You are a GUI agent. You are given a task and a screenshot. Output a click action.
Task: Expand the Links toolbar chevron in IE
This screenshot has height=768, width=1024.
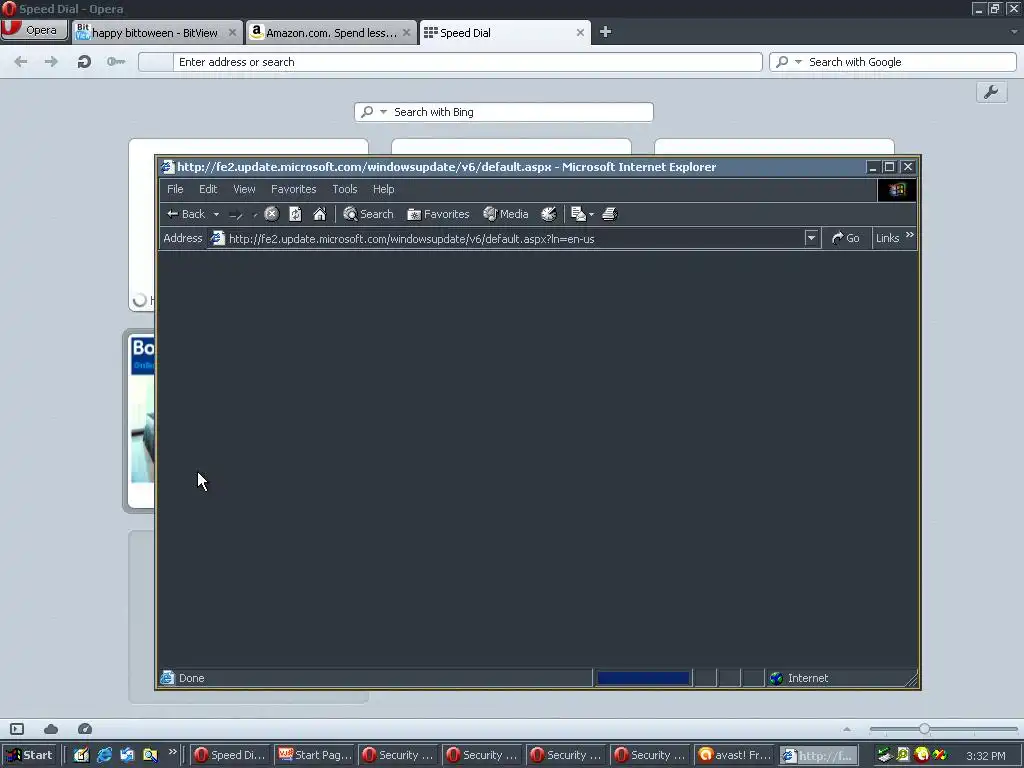(910, 235)
